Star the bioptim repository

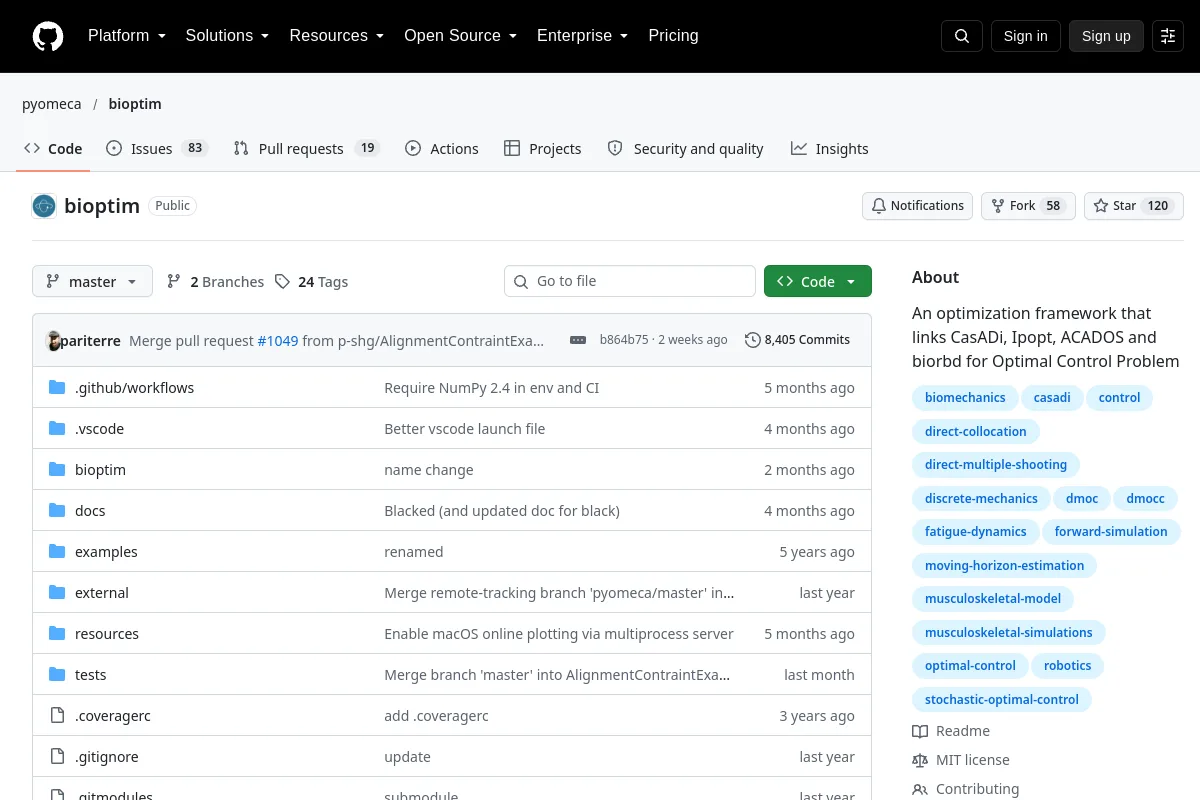coord(1134,206)
